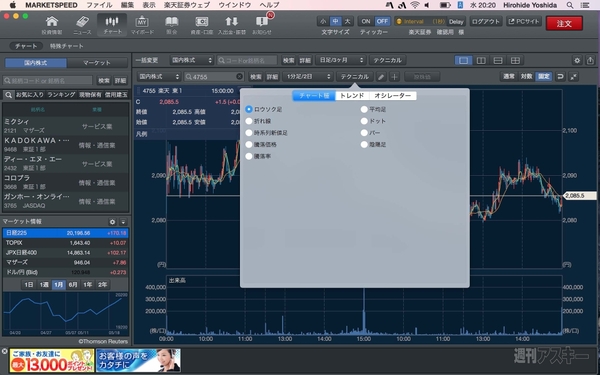Open 国内株式 dropdown in 一括変更 bar
The width and height of the screenshot is (600, 375).
tap(192, 60)
